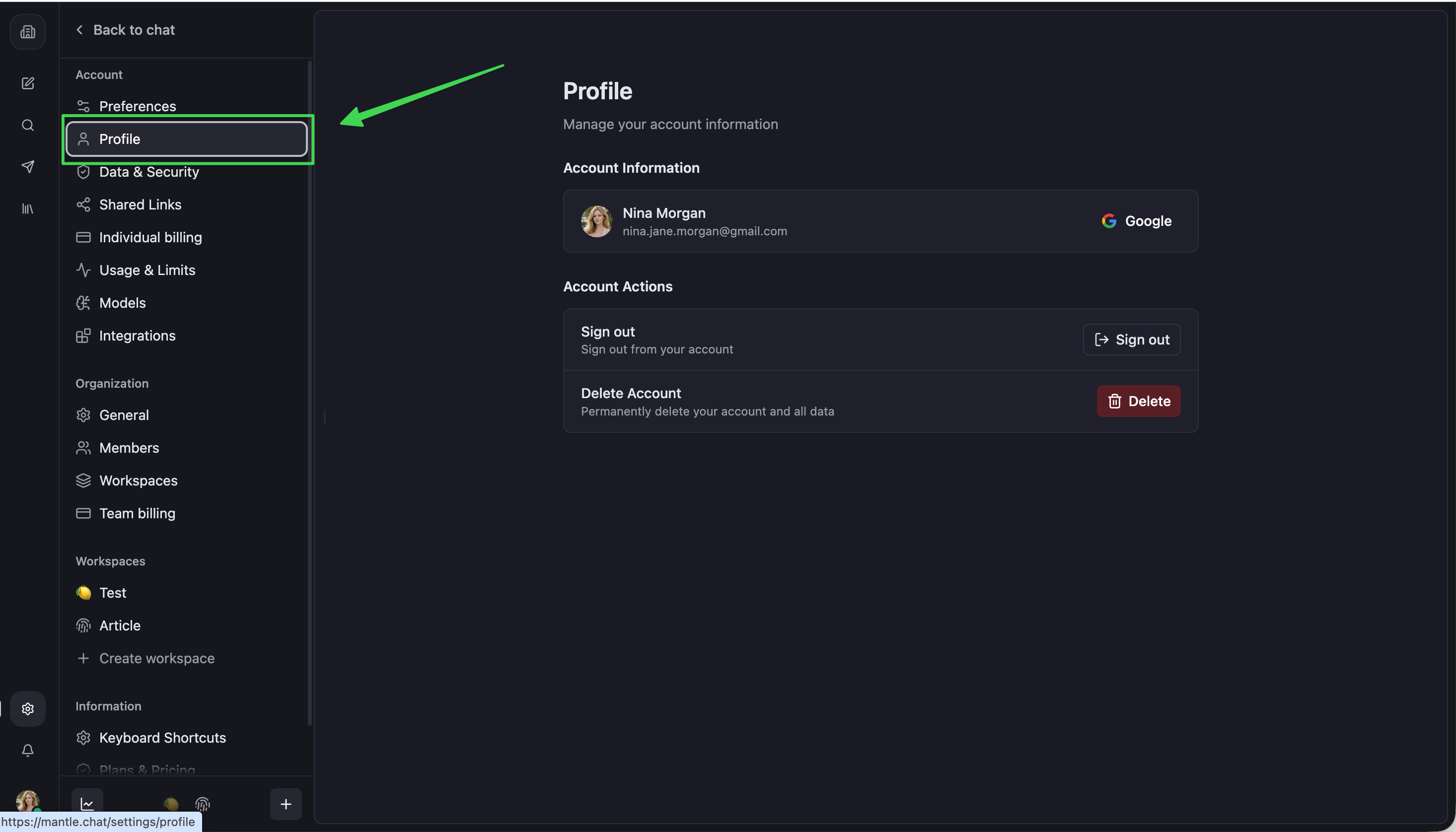Click the fingerprint workspace icon at bottom
This screenshot has height=832, width=1456.
(x=203, y=804)
